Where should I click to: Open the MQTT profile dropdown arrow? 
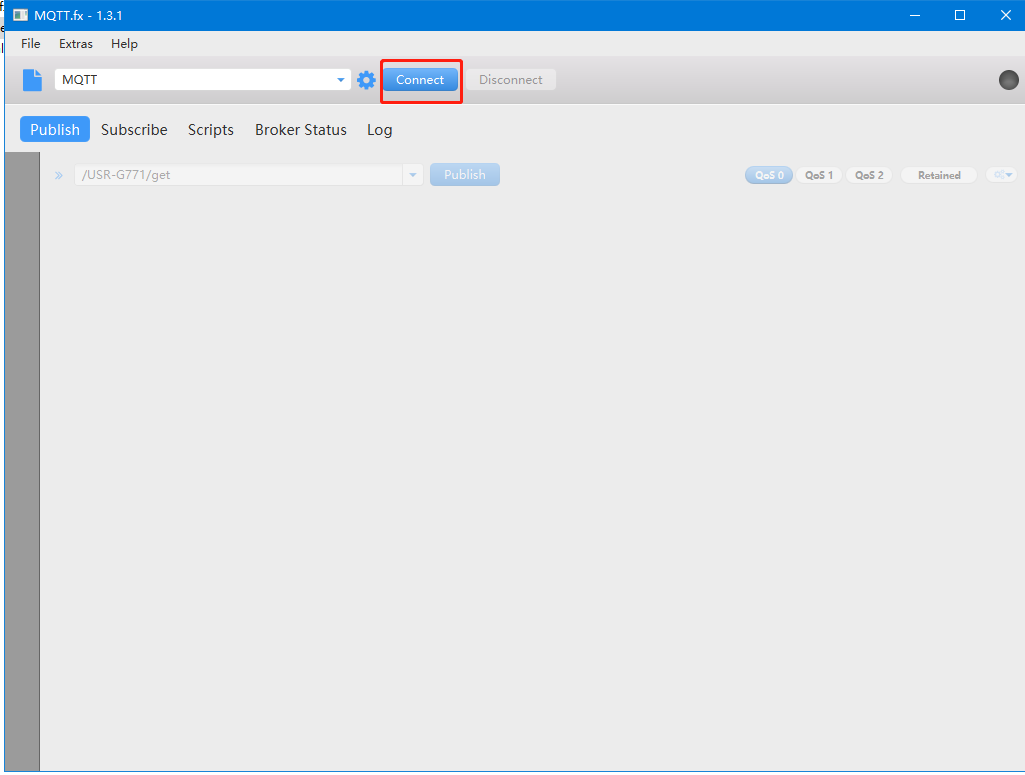[341, 80]
